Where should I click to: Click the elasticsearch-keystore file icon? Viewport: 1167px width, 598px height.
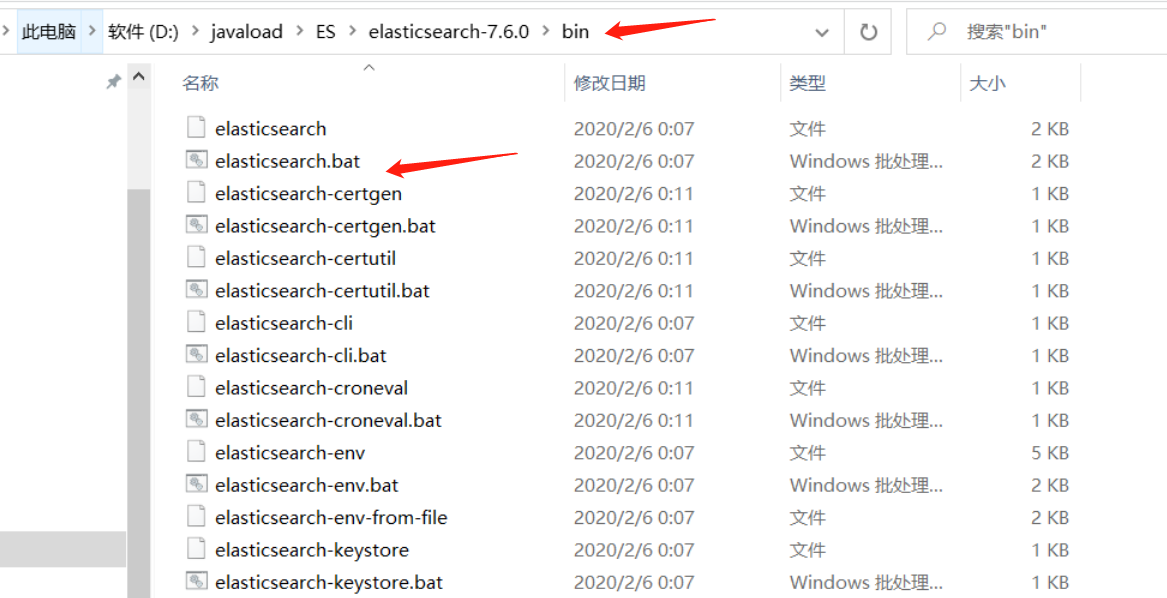[196, 550]
